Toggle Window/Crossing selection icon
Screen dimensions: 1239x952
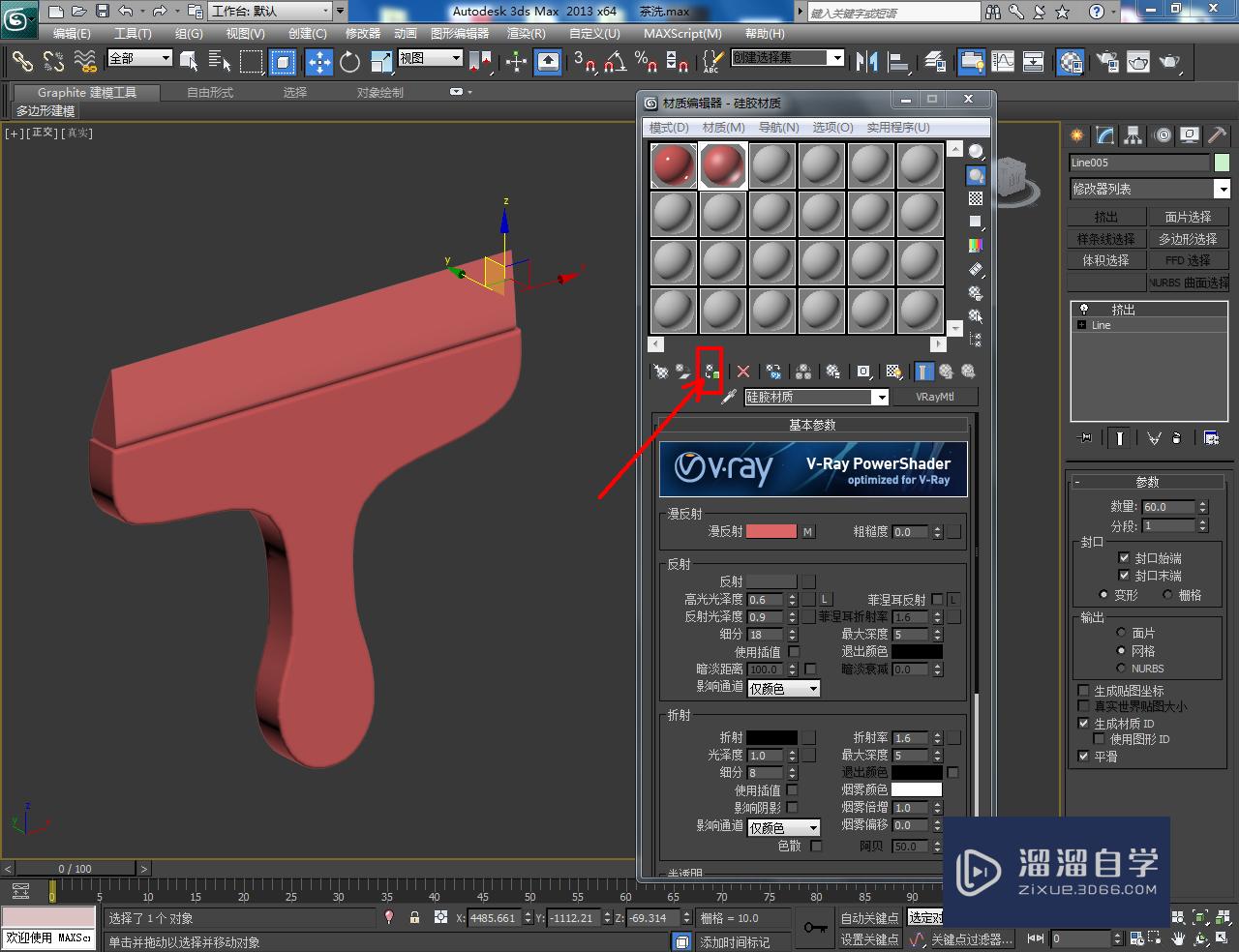[x=282, y=62]
